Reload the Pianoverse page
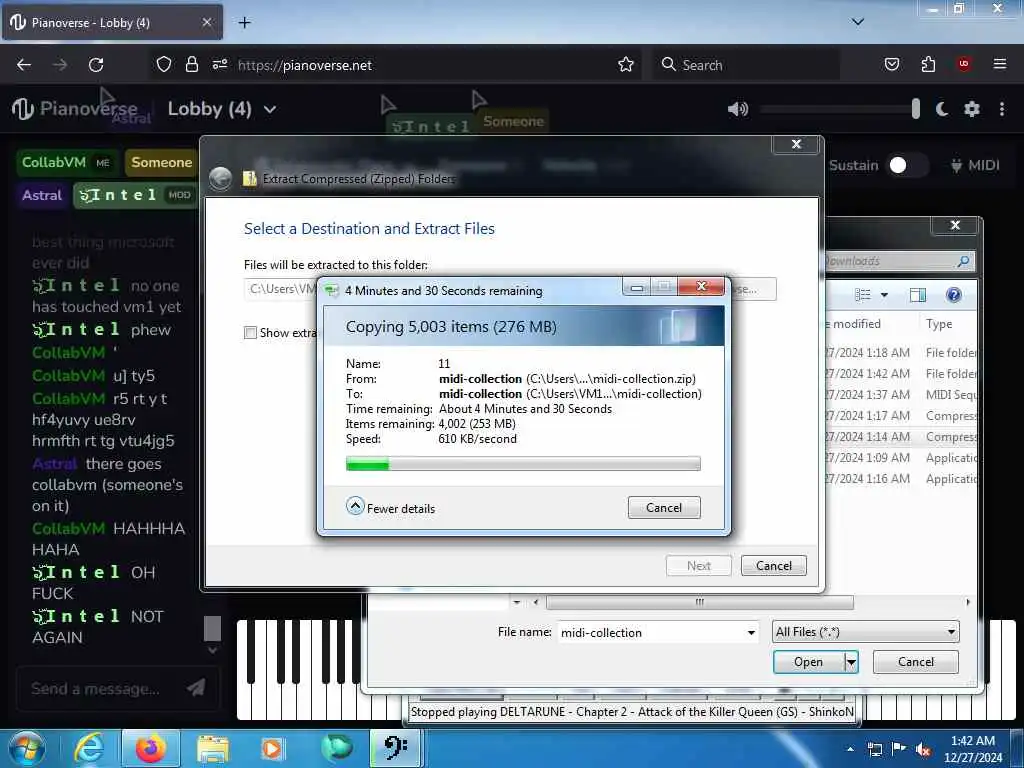 96,65
